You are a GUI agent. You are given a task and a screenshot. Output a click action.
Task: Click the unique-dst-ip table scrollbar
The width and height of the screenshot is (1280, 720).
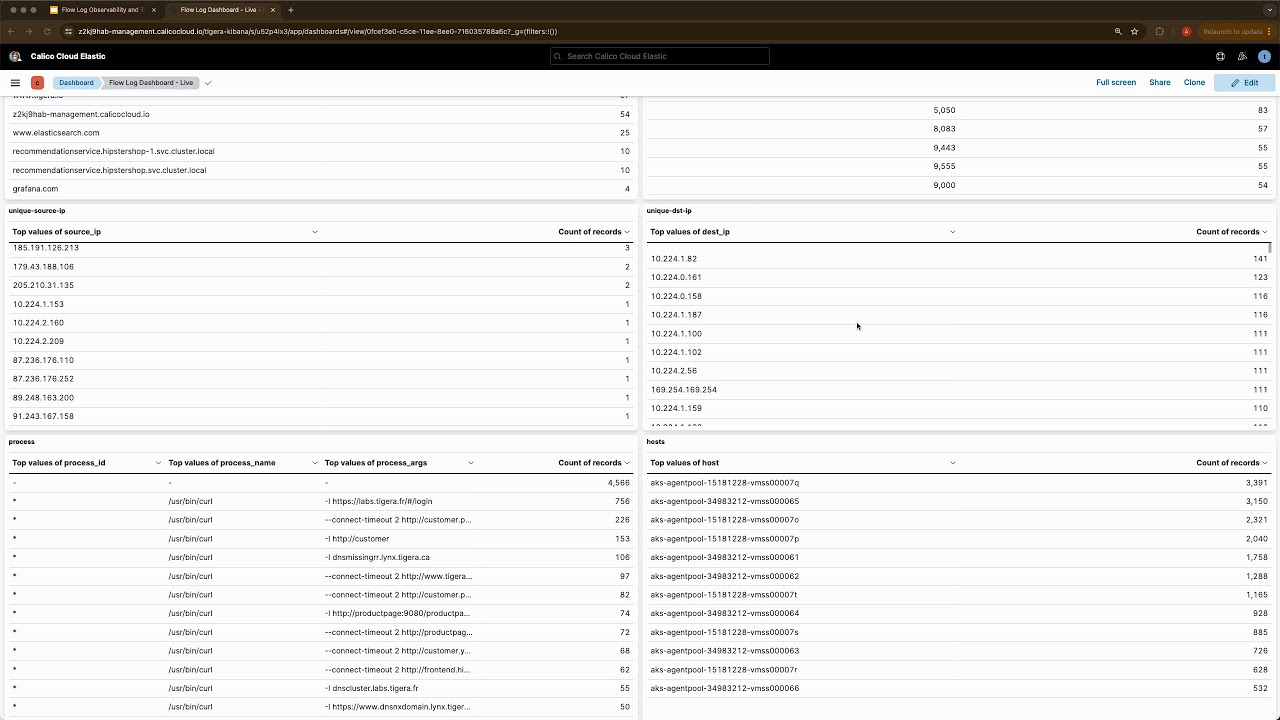(1271, 247)
